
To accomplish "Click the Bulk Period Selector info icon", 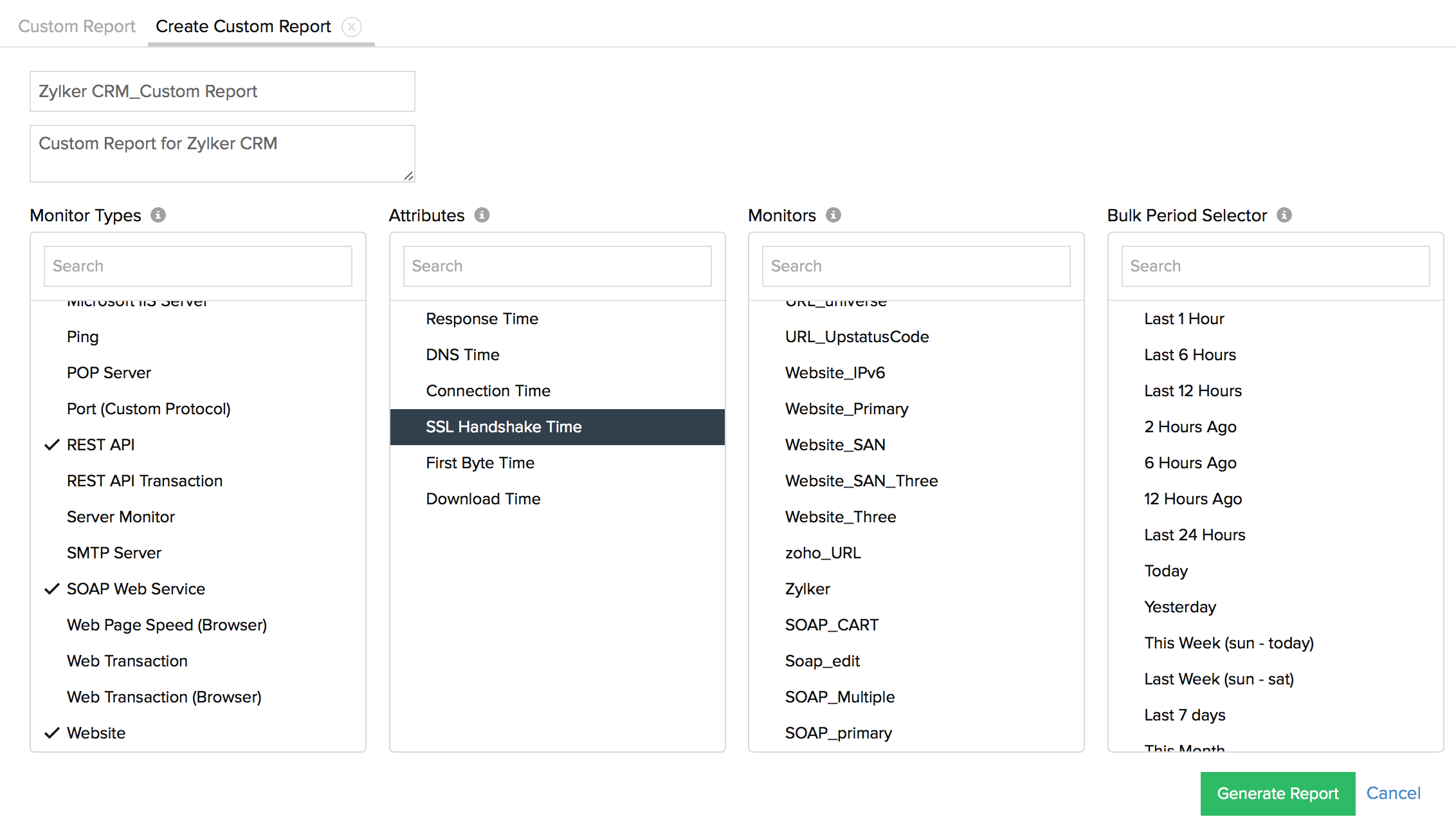I will pyautogui.click(x=1284, y=216).
